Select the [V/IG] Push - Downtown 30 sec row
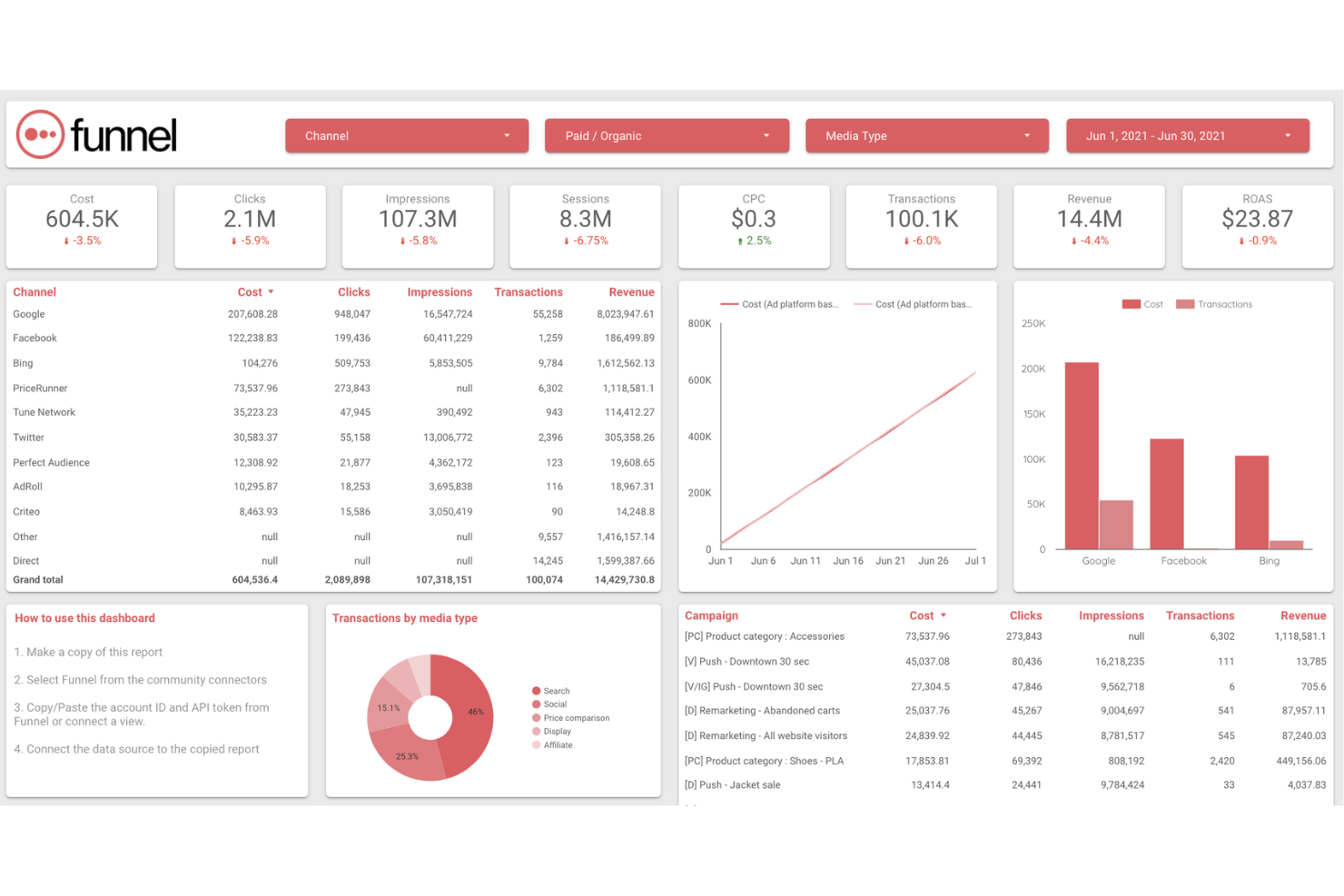Image resolution: width=1344 pixels, height=896 pixels. tap(1005, 687)
